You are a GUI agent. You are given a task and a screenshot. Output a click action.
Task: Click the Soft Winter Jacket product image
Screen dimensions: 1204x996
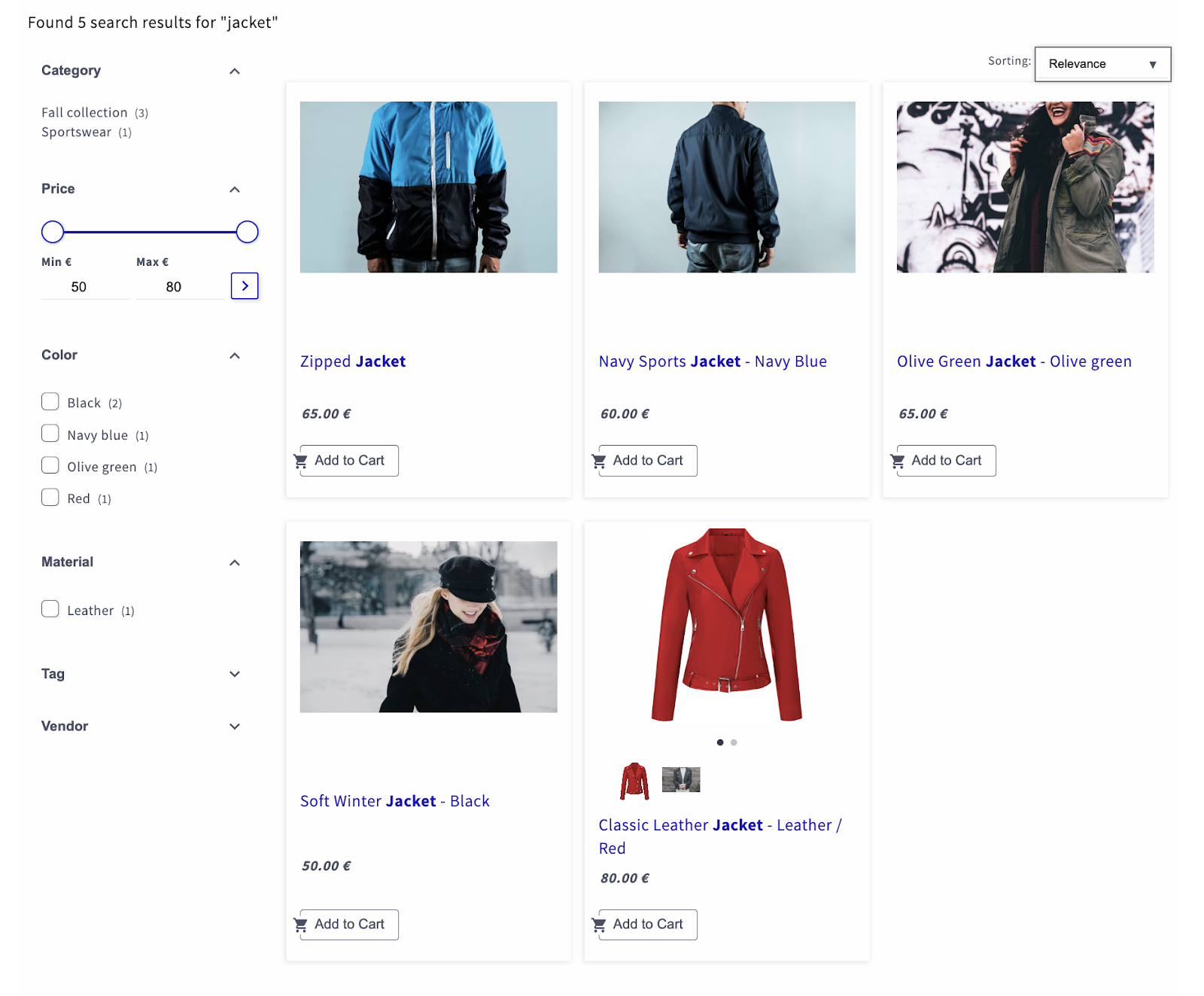point(429,627)
